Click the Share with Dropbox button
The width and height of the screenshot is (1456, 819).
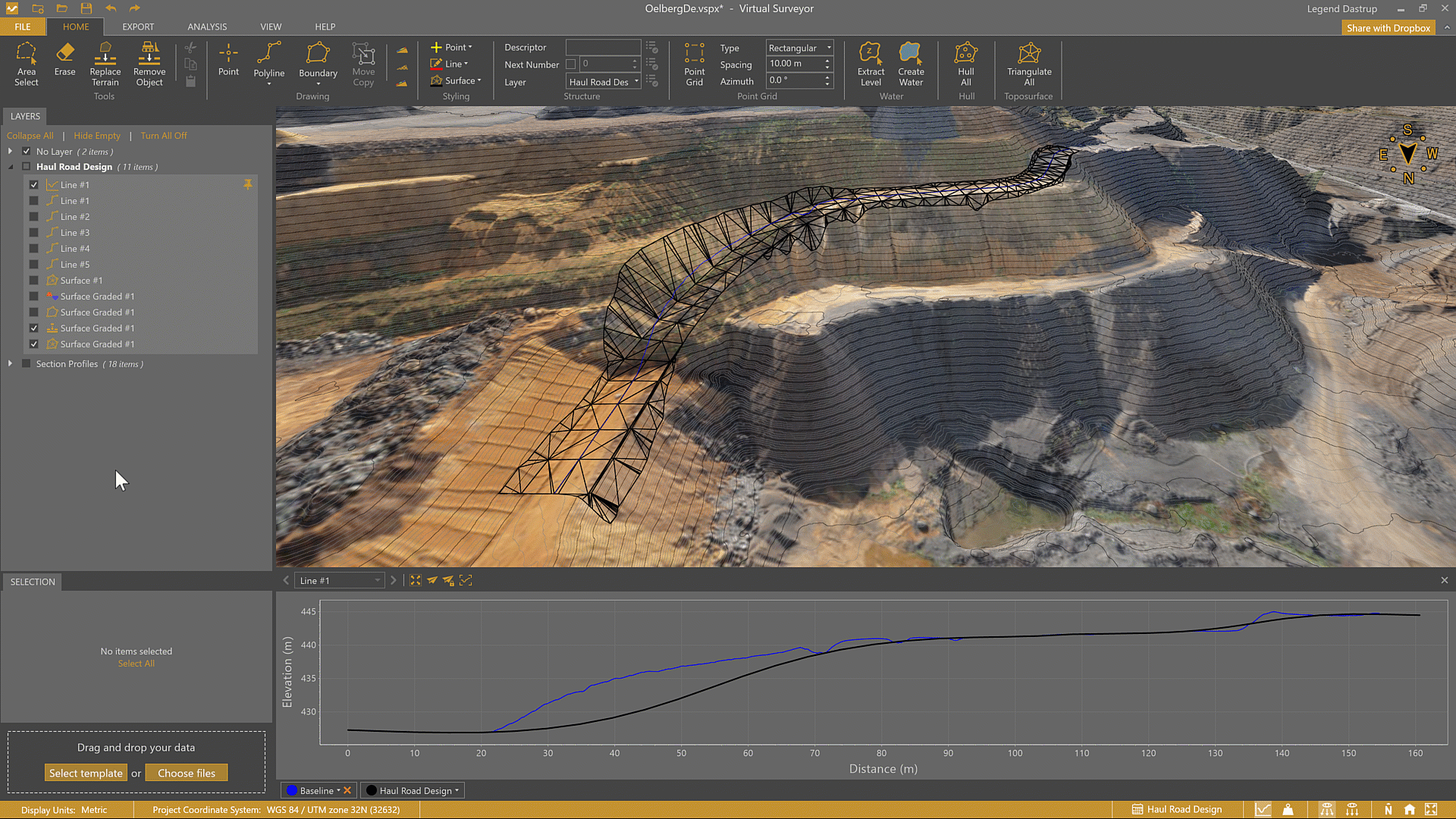pyautogui.click(x=1388, y=28)
